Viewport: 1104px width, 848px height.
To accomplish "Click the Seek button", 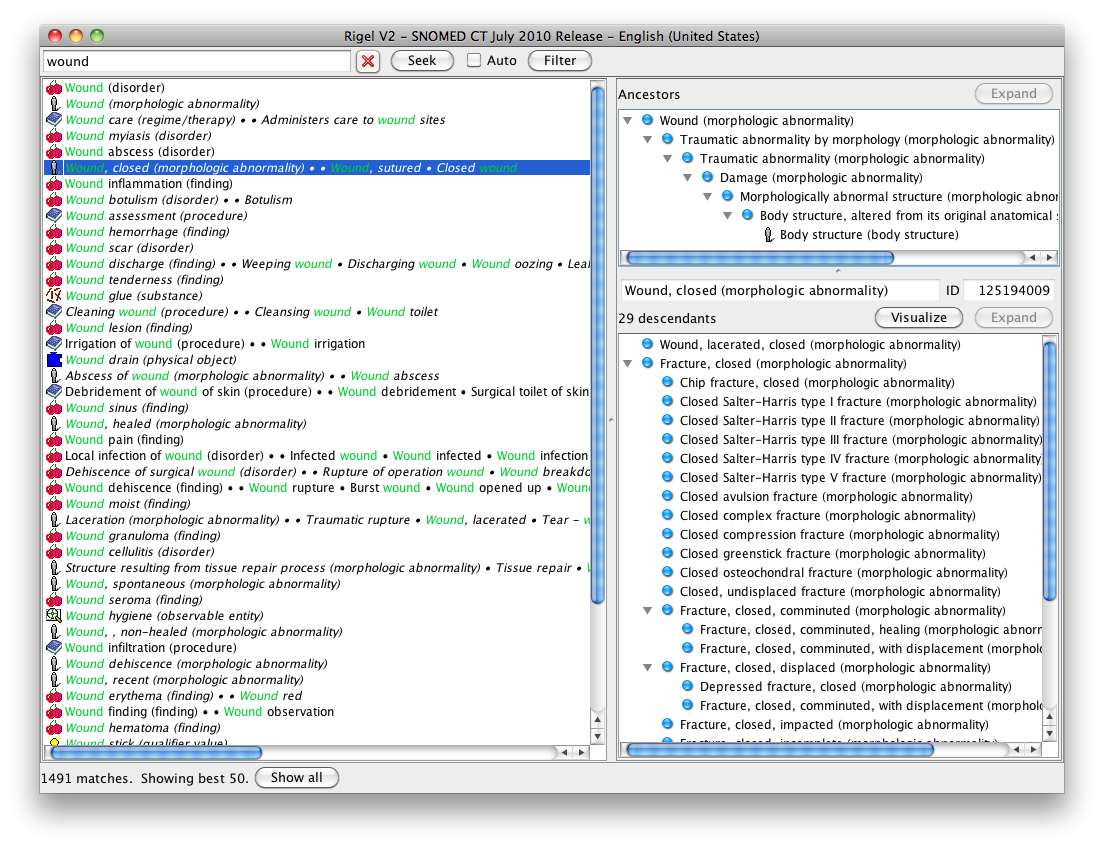I will (422, 61).
